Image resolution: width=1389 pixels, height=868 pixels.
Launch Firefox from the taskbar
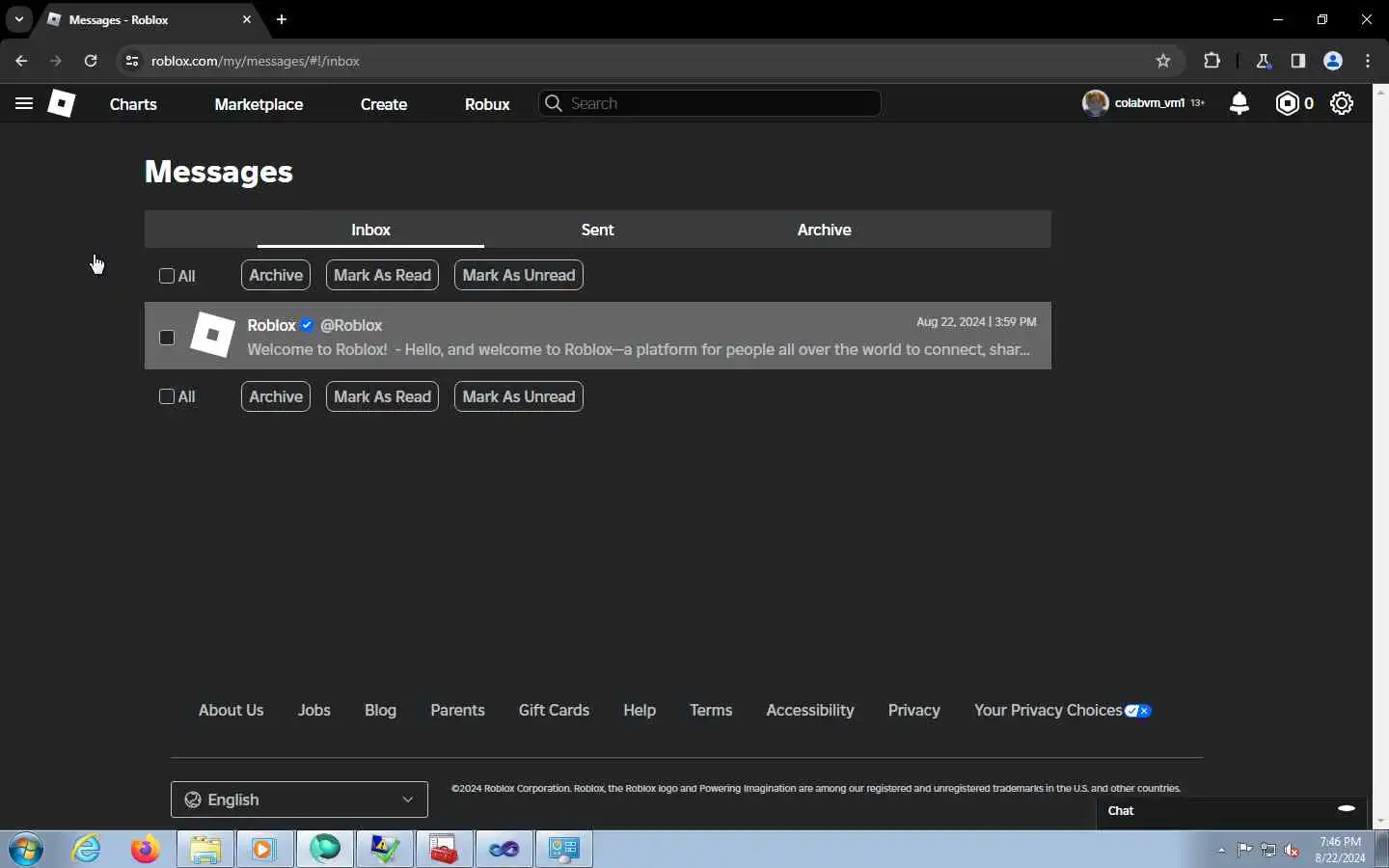click(146, 850)
